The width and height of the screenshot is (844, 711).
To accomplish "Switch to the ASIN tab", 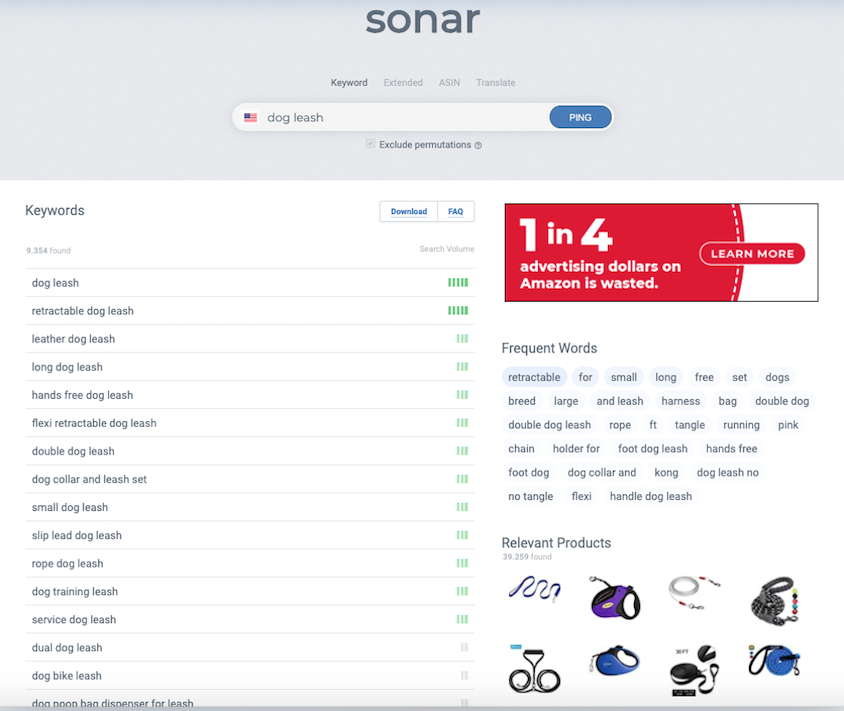I will [x=449, y=82].
